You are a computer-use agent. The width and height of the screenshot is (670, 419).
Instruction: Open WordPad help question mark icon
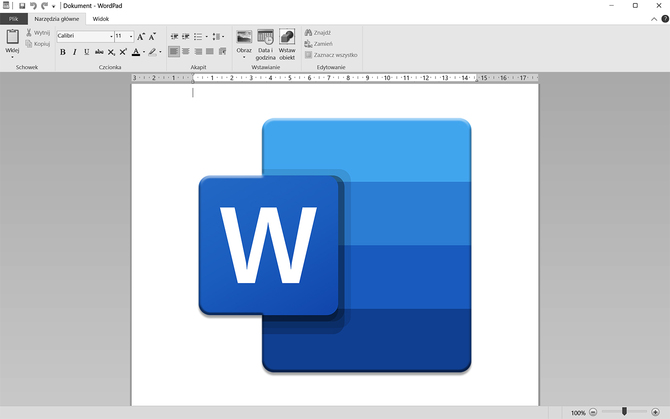[x=665, y=19]
